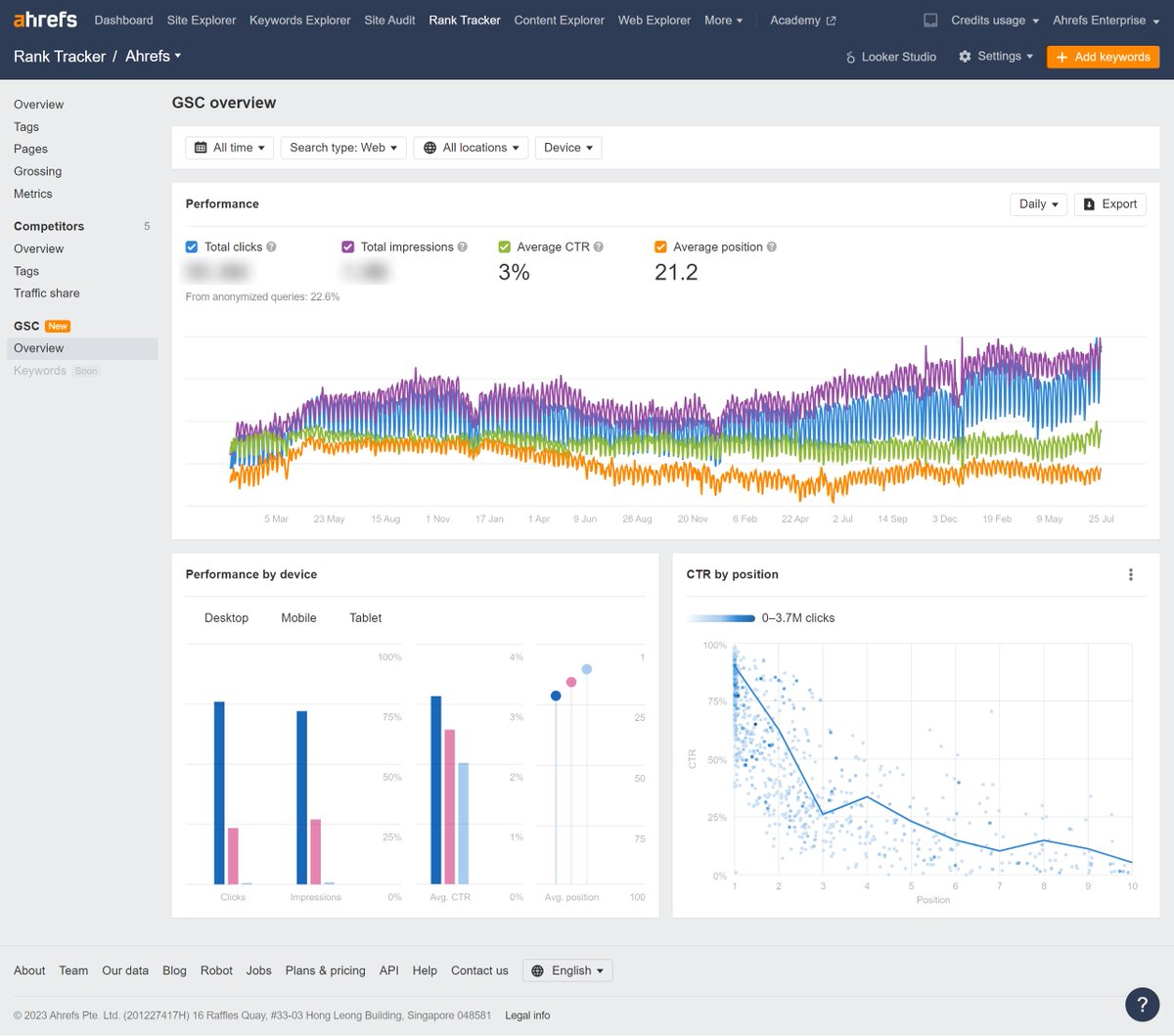The width and height of the screenshot is (1174, 1036).
Task: Go to Dashboard in top navigation
Action: coord(123,20)
